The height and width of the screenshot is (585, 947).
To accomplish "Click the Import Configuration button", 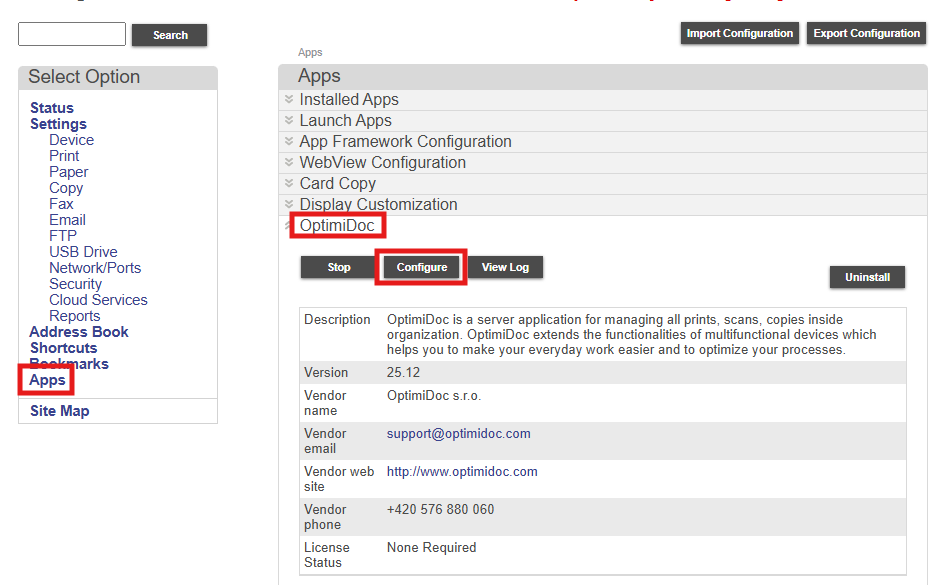I will pos(740,33).
